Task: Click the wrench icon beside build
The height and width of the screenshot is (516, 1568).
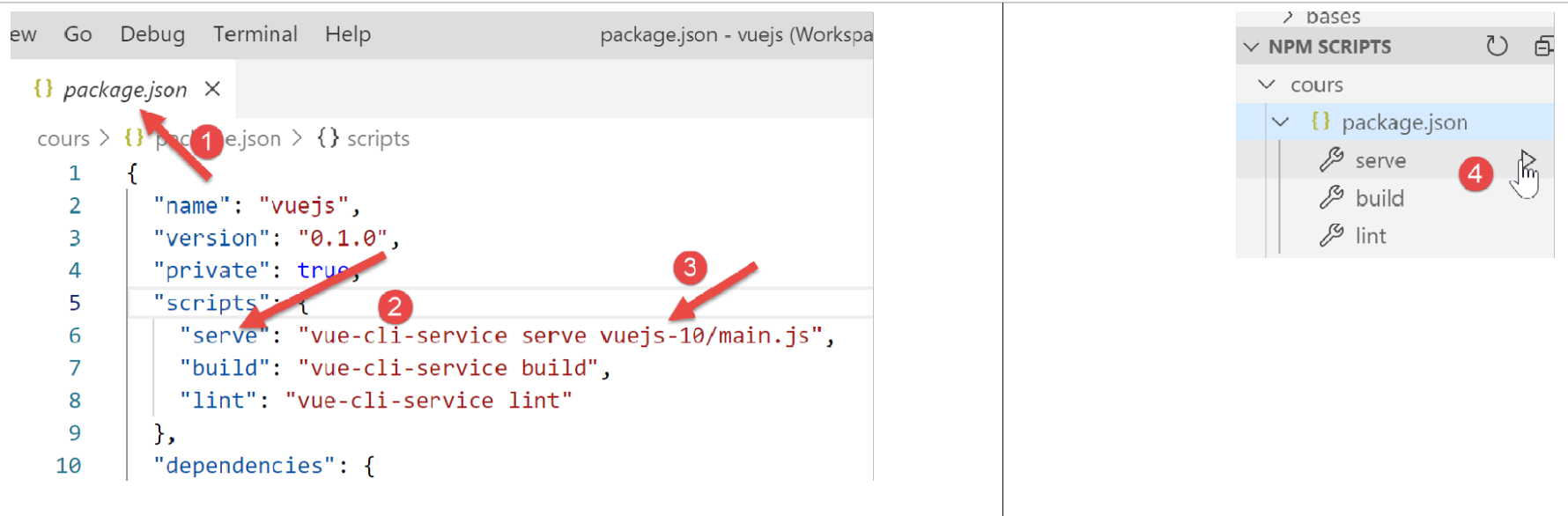Action: 1331,198
